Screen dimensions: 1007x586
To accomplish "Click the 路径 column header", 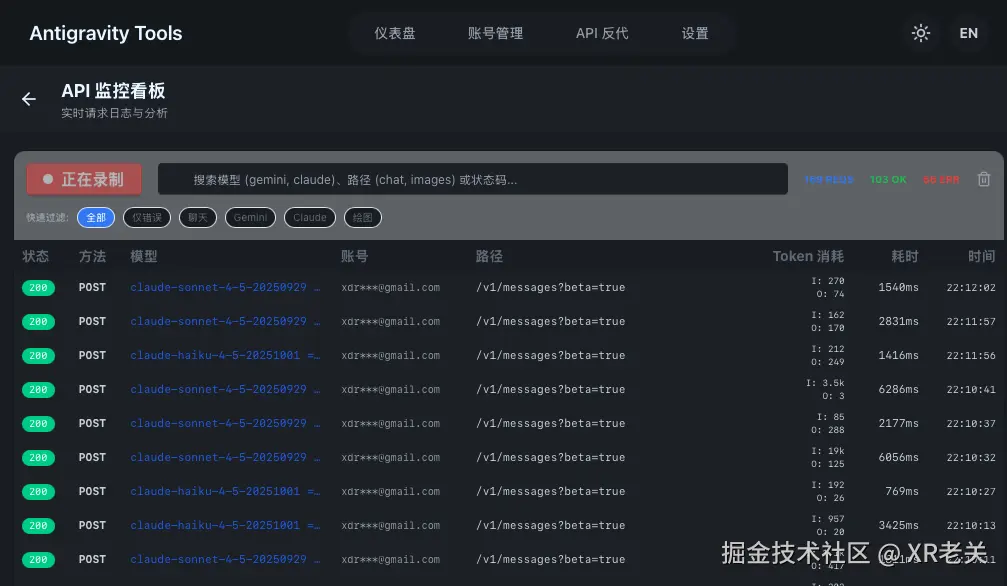I will coord(489,256).
